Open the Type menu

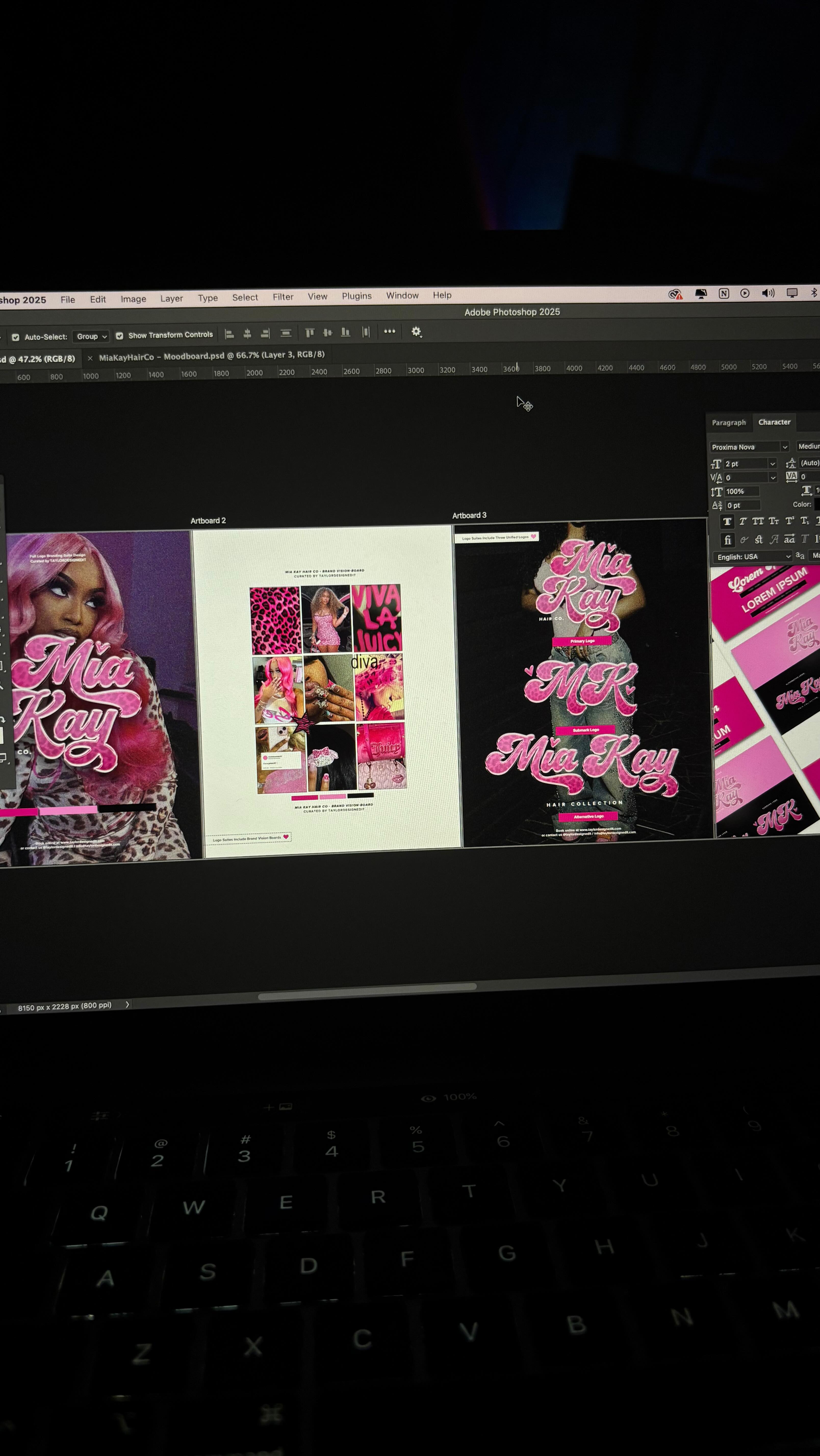pyautogui.click(x=208, y=298)
